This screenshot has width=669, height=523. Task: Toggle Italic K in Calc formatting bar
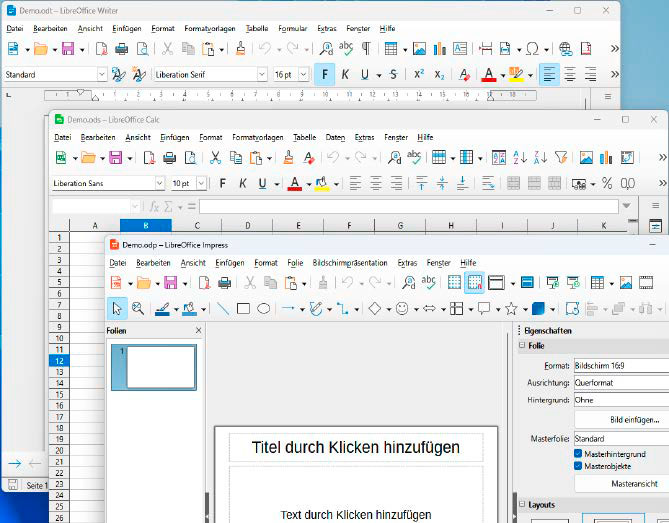coord(242,183)
